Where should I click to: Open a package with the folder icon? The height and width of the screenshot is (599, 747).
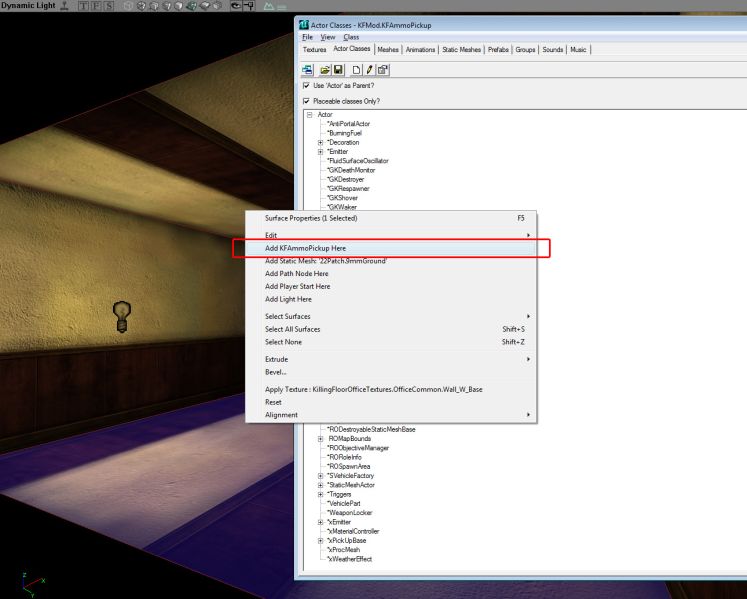click(x=325, y=70)
